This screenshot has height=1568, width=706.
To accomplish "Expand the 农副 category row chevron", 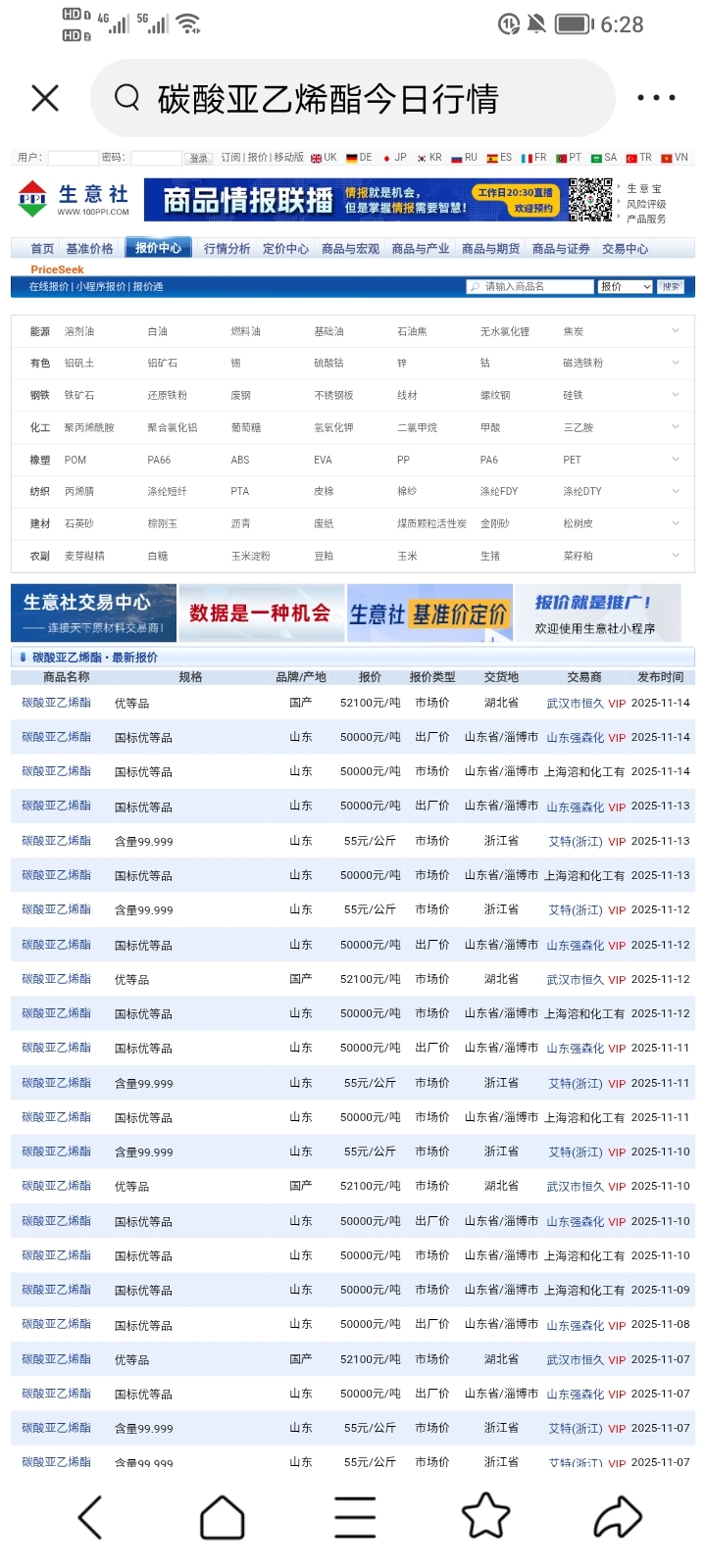I will [676, 556].
